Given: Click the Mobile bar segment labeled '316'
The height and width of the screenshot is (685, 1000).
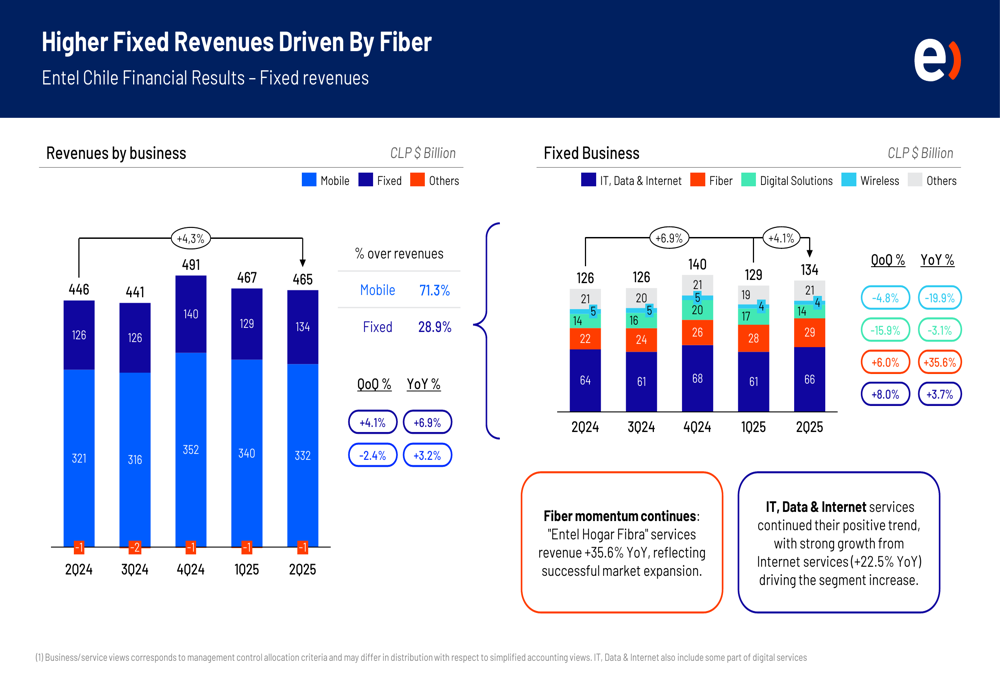Looking at the screenshot, I should click(x=135, y=459).
